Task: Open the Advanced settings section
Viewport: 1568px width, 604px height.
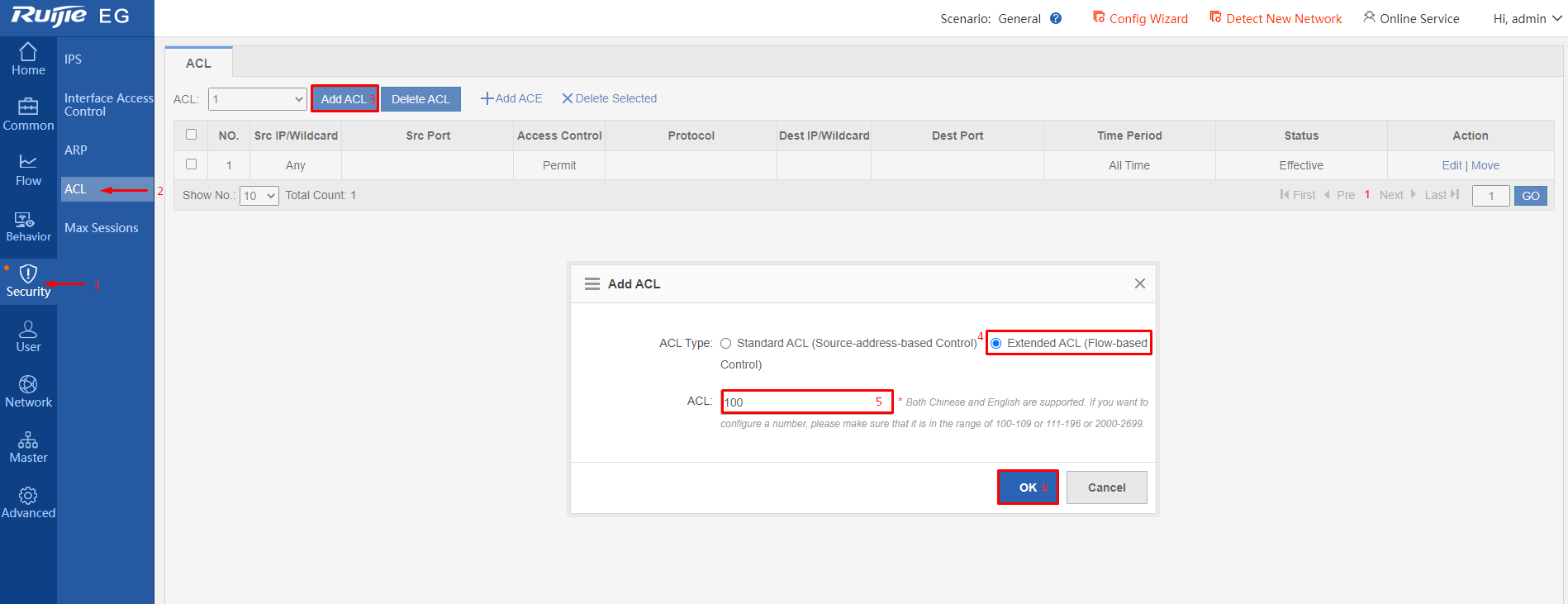Action: click(x=28, y=502)
